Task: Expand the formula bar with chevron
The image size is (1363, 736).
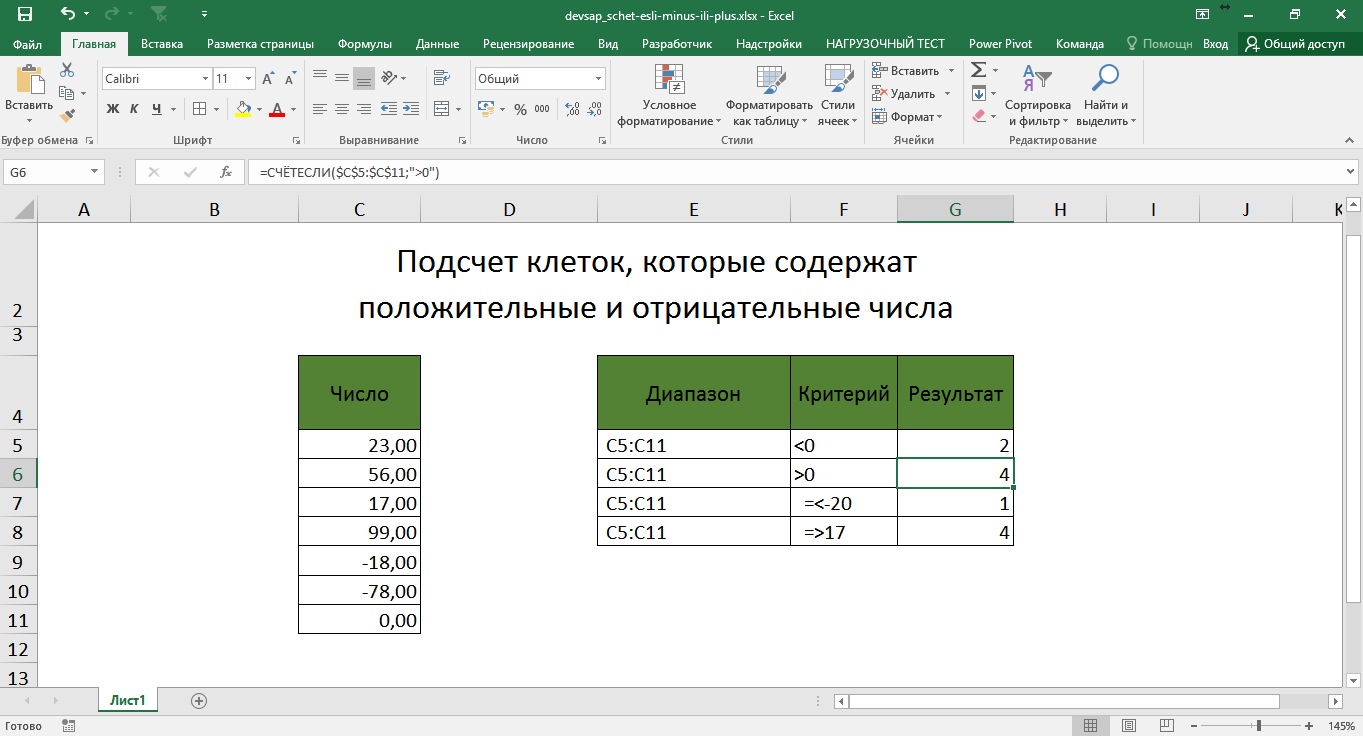Action: [x=1352, y=172]
